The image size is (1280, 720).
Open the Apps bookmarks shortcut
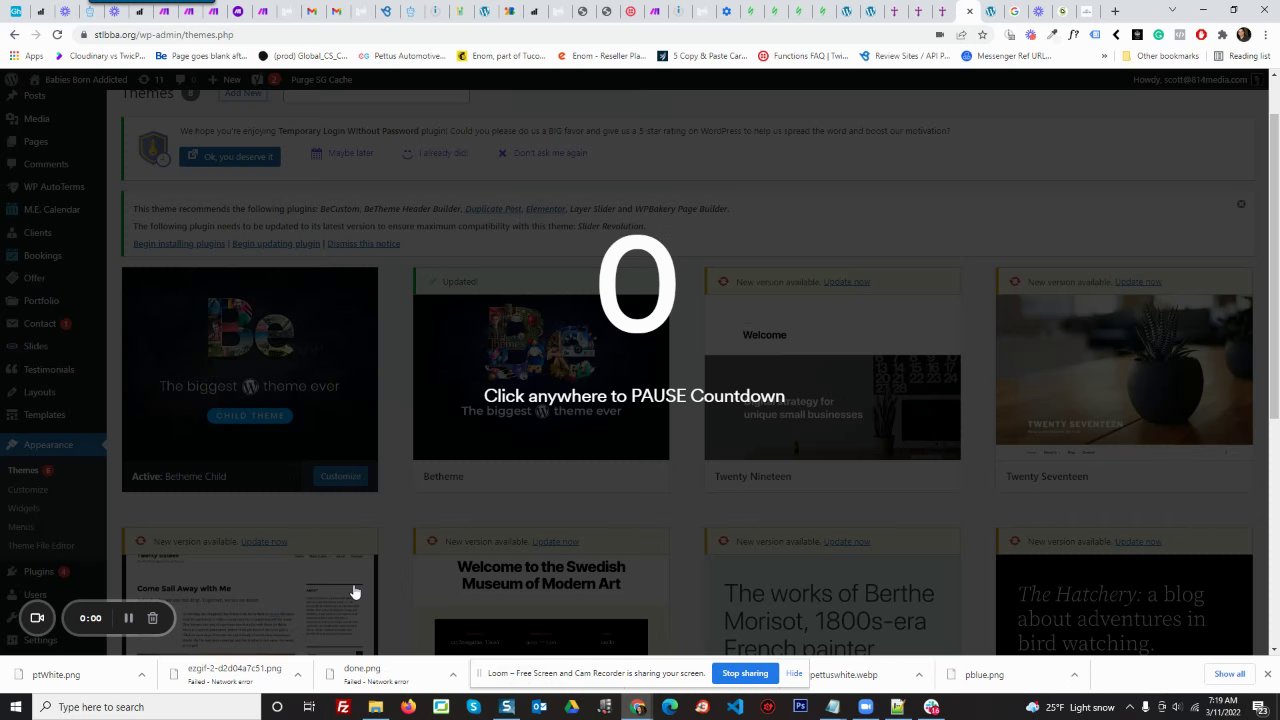(x=27, y=56)
